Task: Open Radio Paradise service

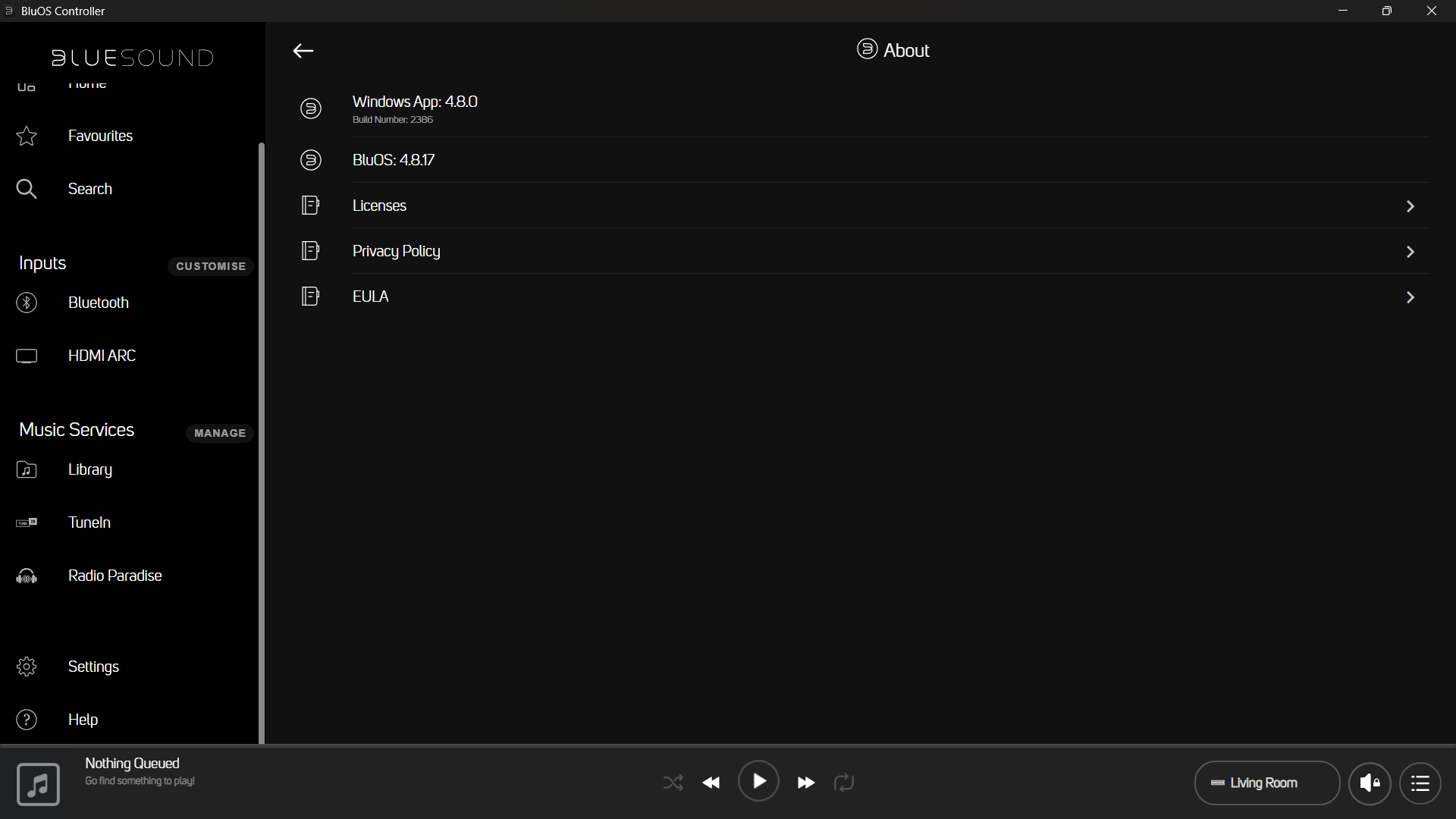Action: tap(115, 576)
